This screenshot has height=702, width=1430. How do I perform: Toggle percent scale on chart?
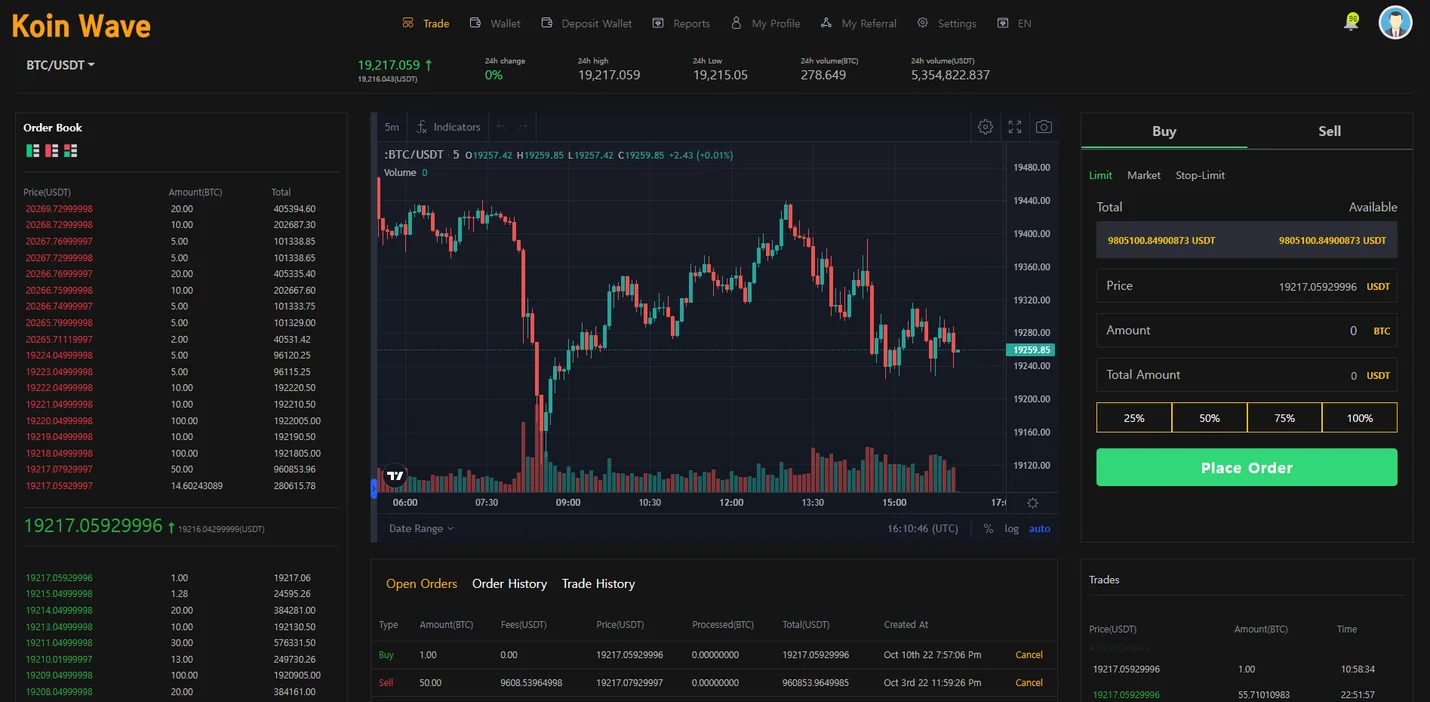[x=988, y=529]
